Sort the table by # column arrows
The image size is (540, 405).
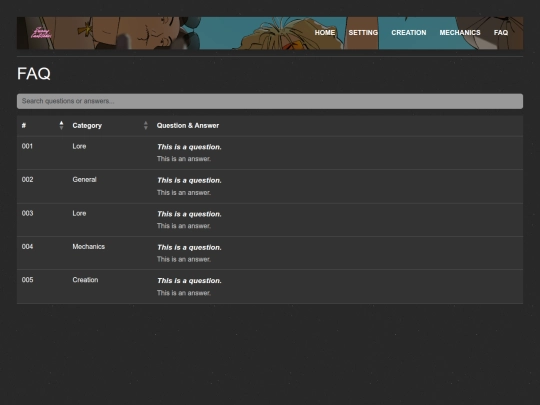coord(61,125)
